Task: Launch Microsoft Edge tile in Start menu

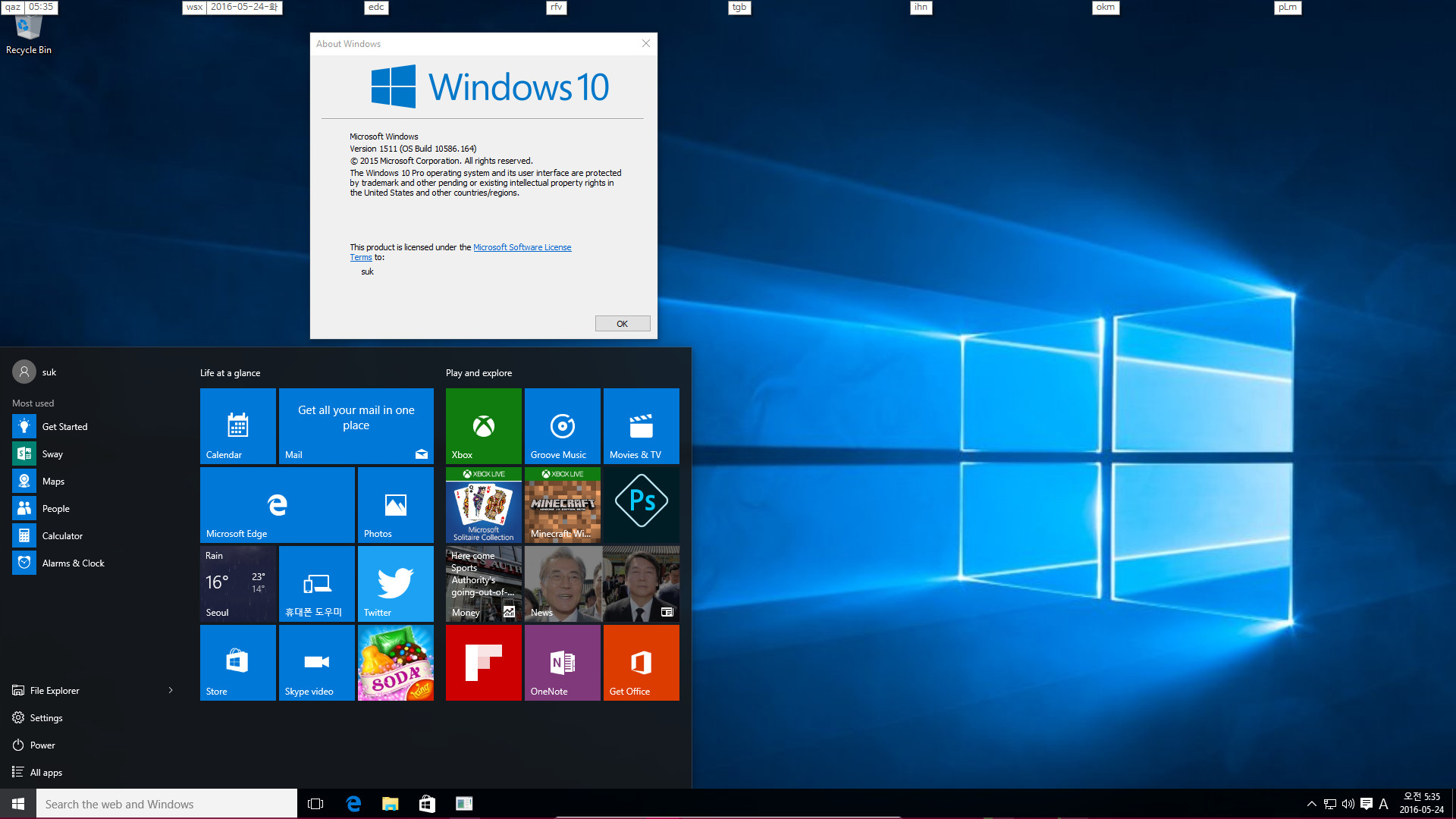Action: click(278, 505)
